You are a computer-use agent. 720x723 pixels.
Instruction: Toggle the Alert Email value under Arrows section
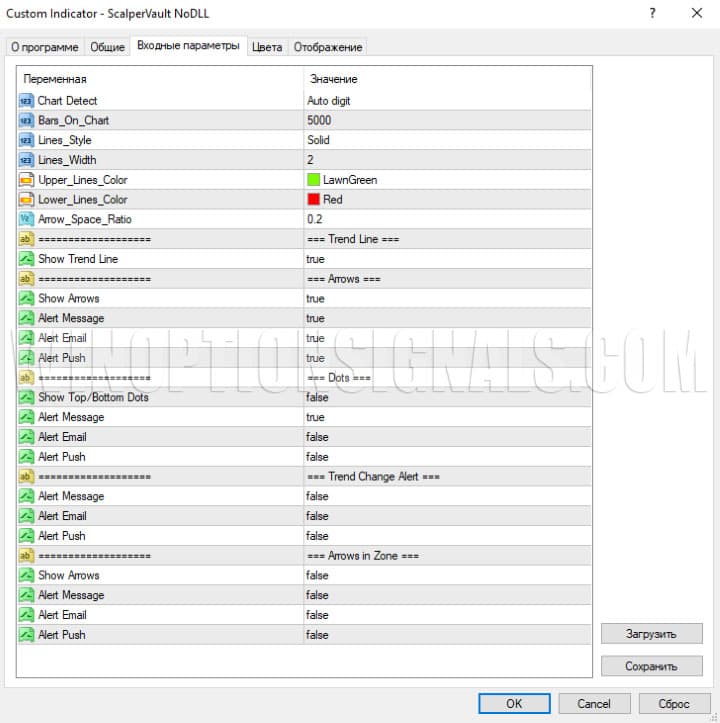(x=315, y=338)
